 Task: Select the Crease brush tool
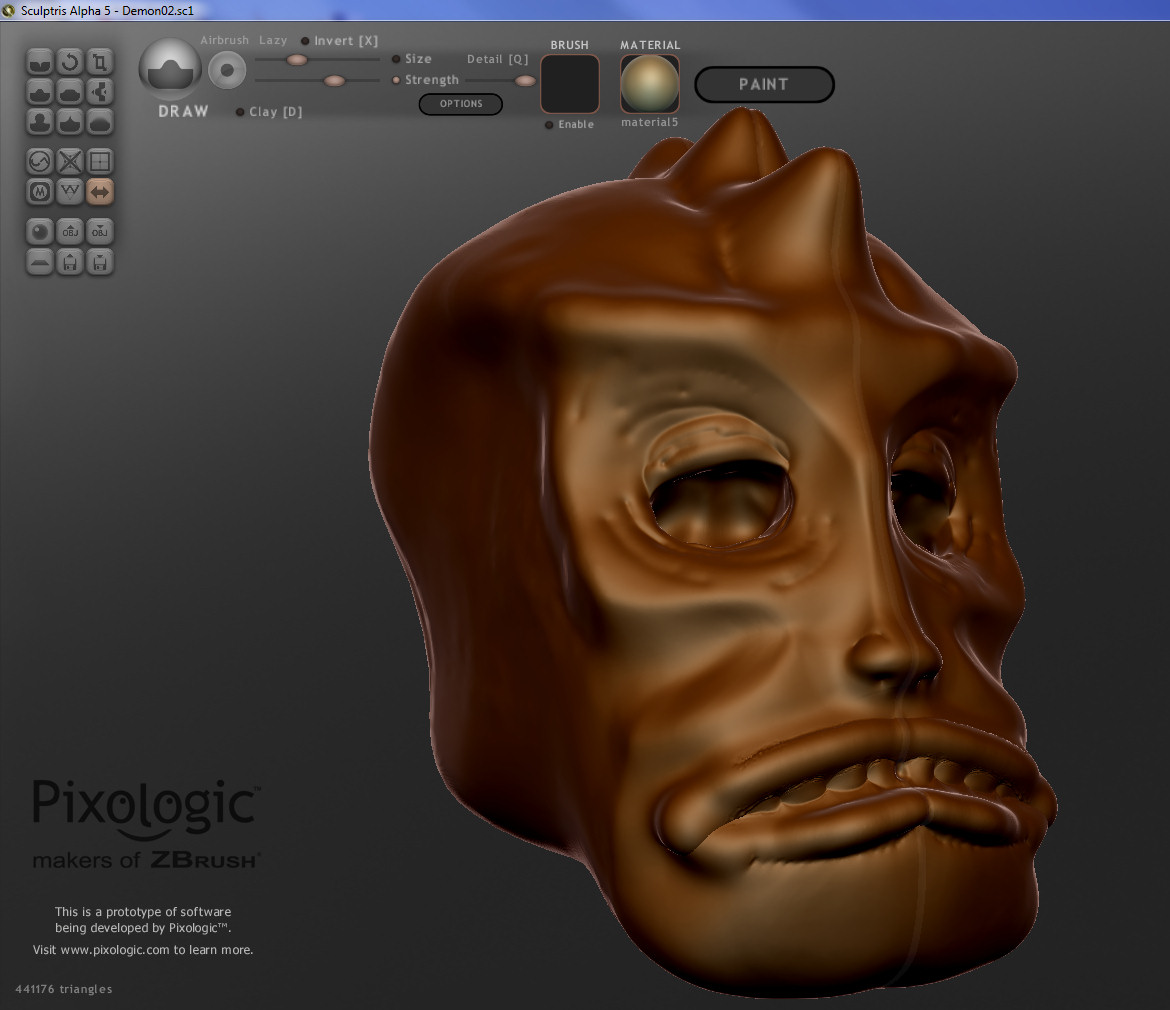coord(41,62)
